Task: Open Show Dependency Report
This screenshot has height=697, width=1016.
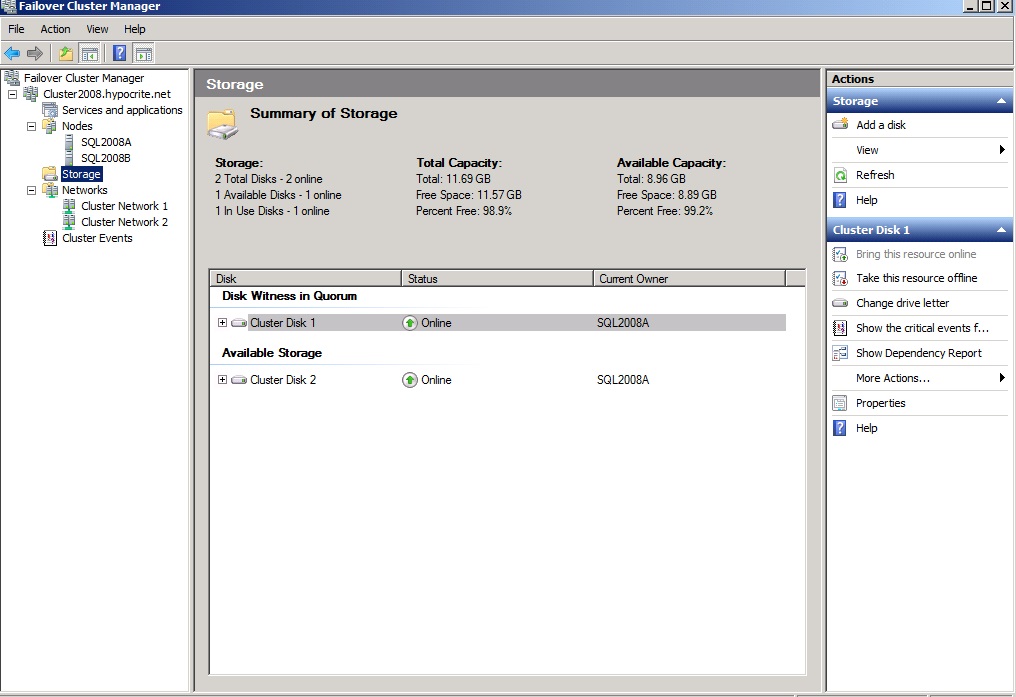Action: (919, 353)
